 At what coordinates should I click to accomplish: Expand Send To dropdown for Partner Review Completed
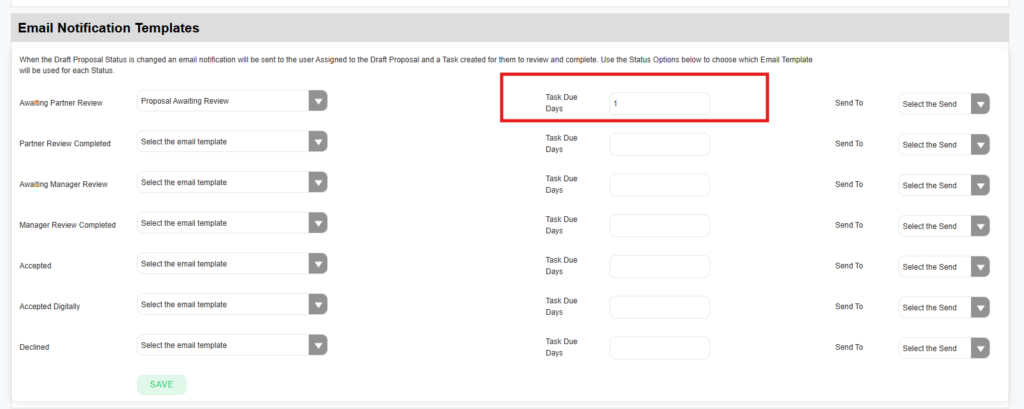[944, 145]
